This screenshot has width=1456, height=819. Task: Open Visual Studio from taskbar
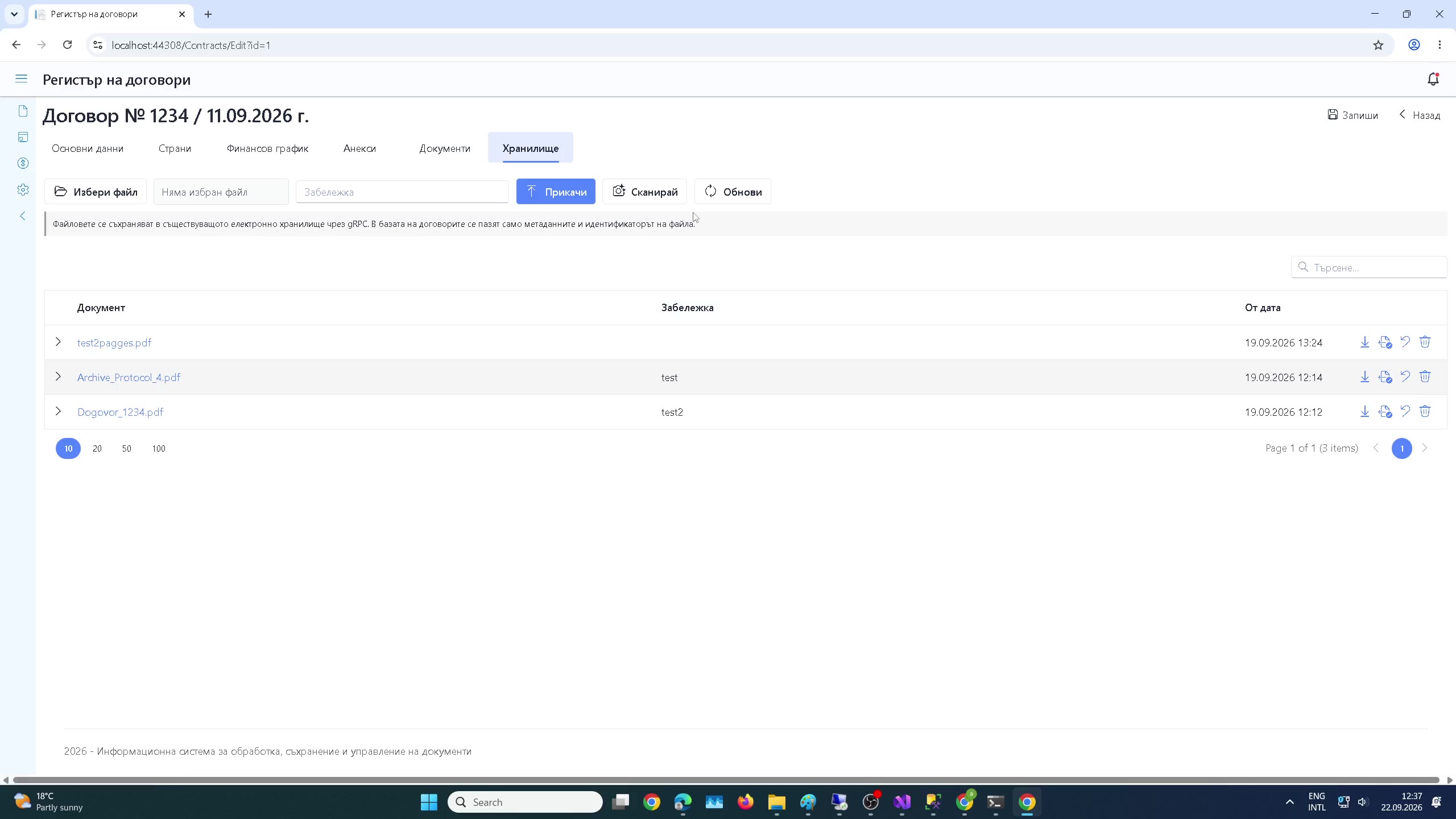902,802
